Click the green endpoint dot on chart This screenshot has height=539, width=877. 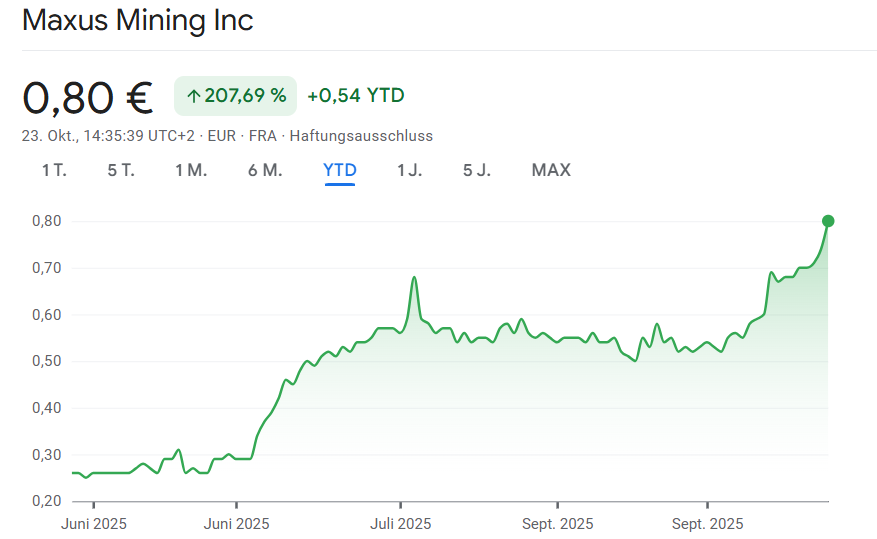coord(828,221)
